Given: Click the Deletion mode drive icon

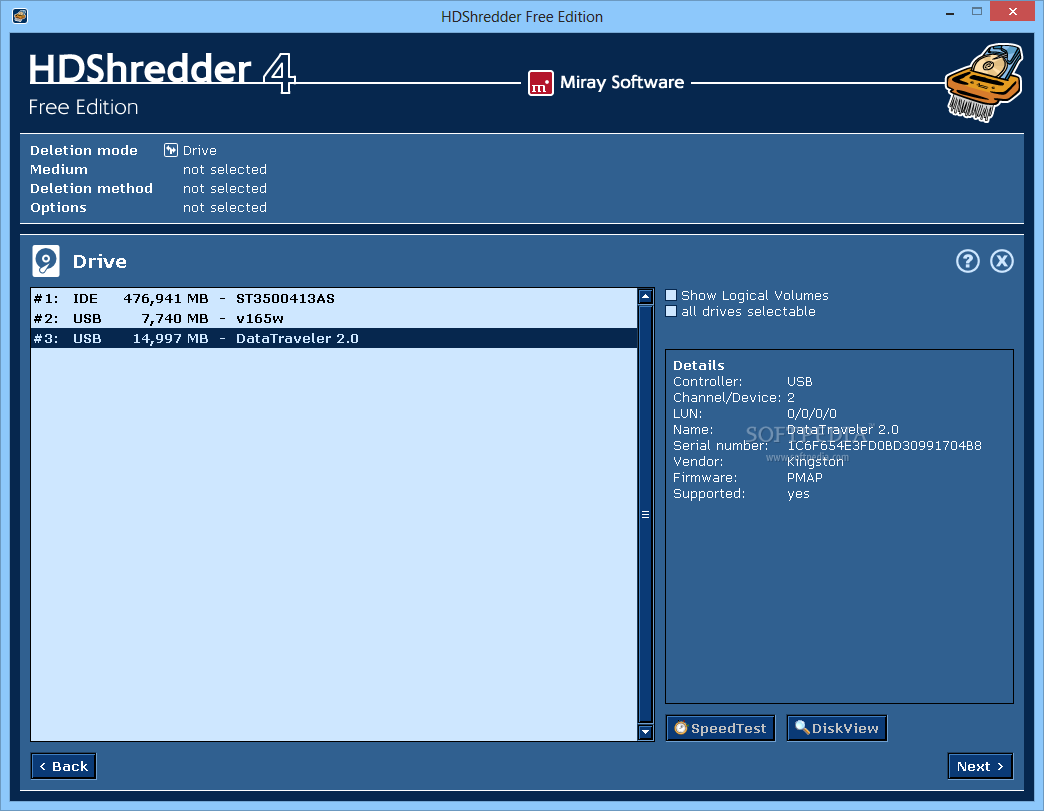Looking at the screenshot, I should (170, 150).
